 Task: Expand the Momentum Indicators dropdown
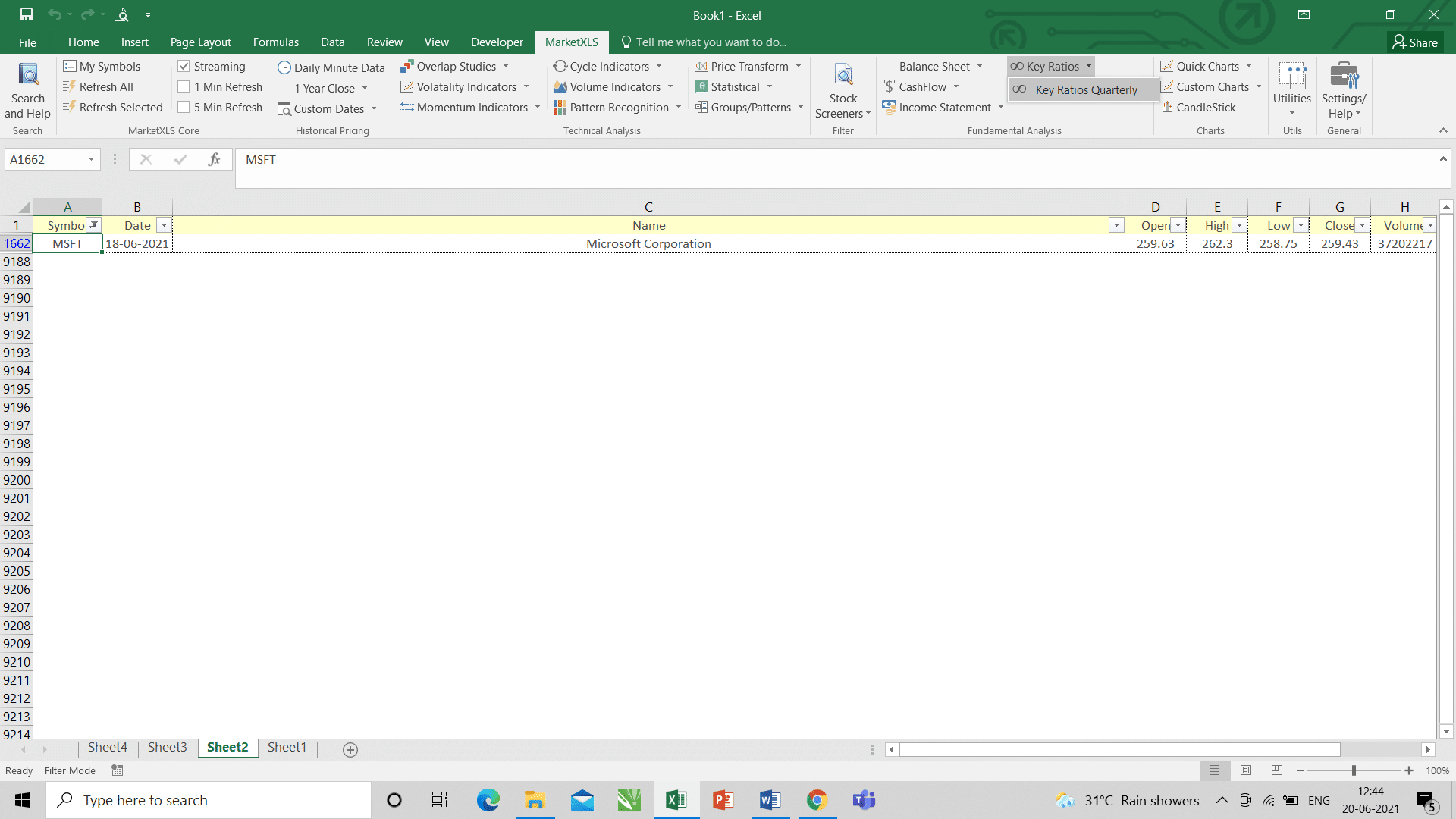(538, 108)
